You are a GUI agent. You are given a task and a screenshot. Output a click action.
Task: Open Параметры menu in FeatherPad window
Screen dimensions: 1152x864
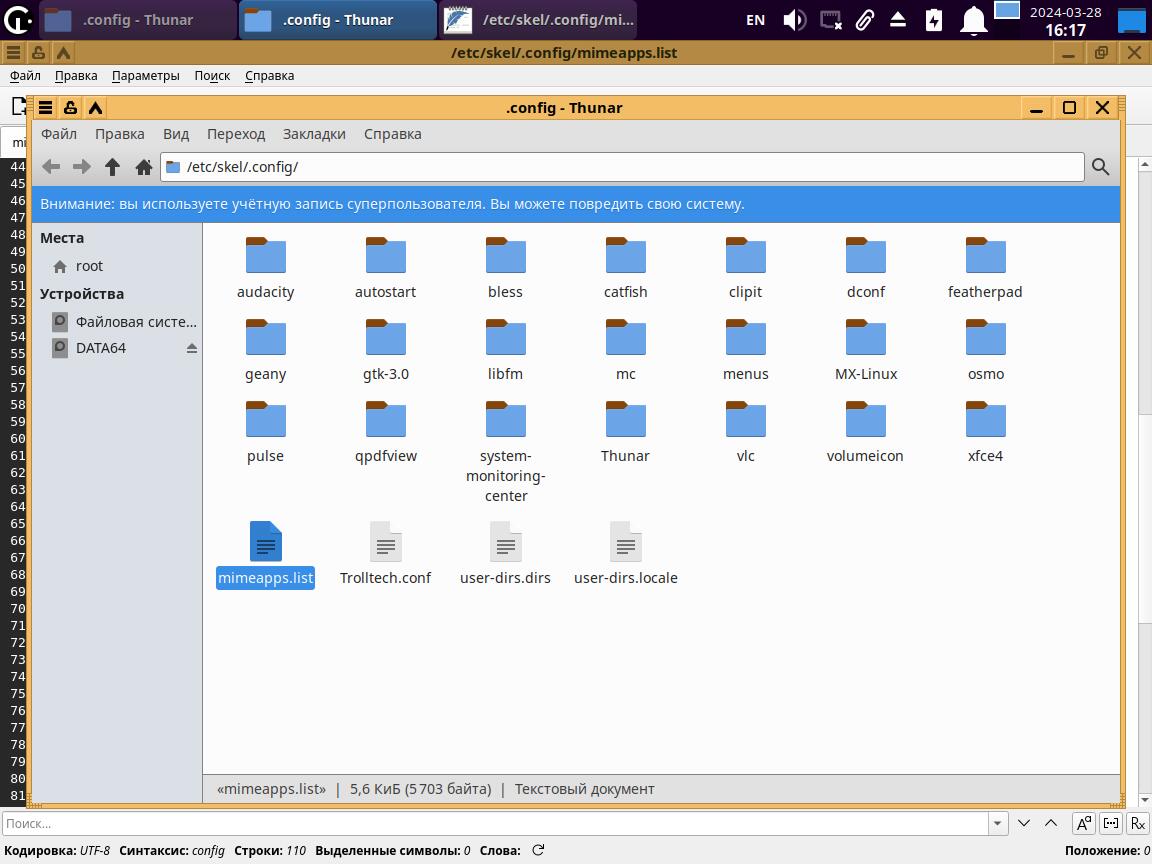145,76
